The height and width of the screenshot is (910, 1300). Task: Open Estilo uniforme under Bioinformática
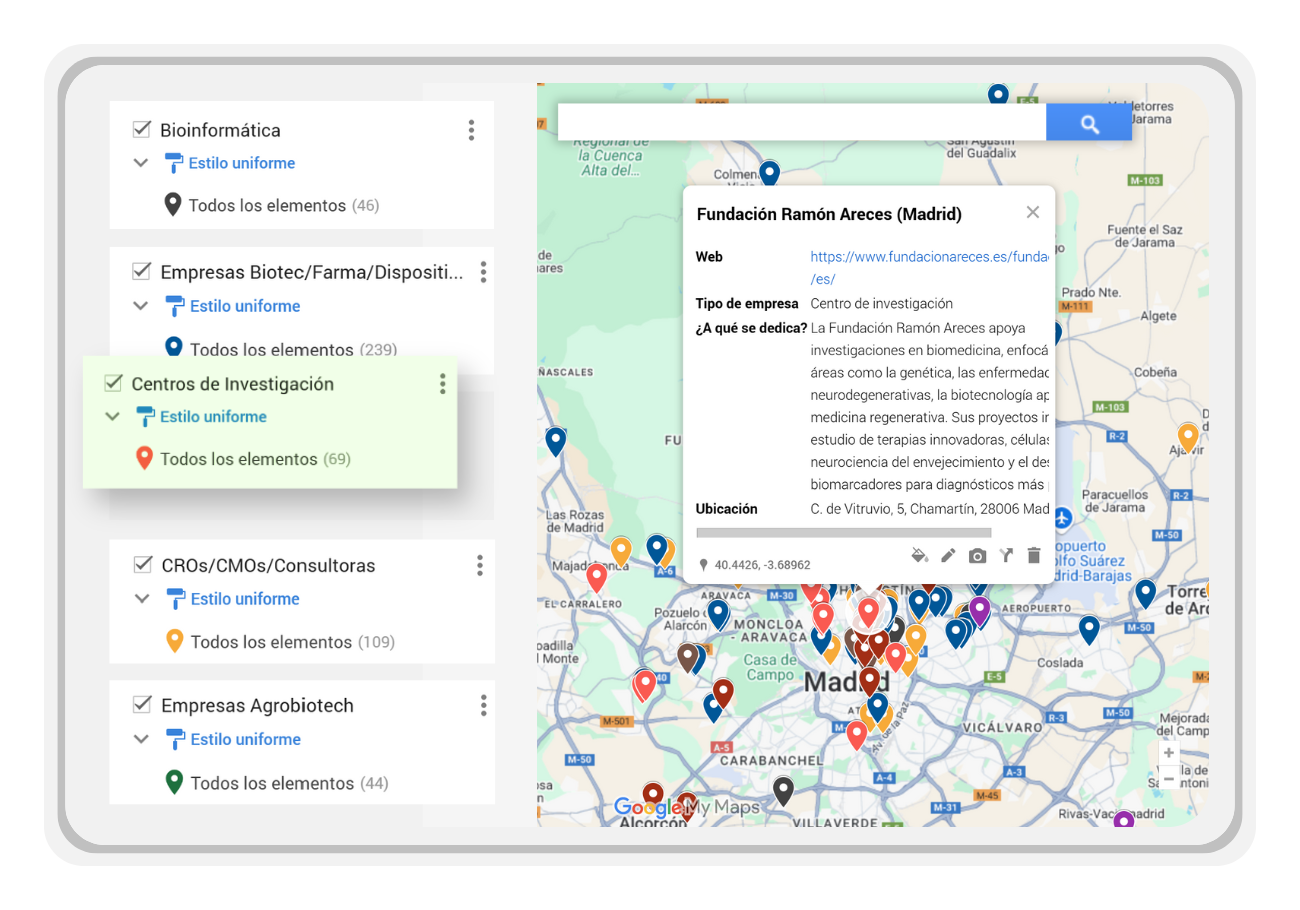242,163
